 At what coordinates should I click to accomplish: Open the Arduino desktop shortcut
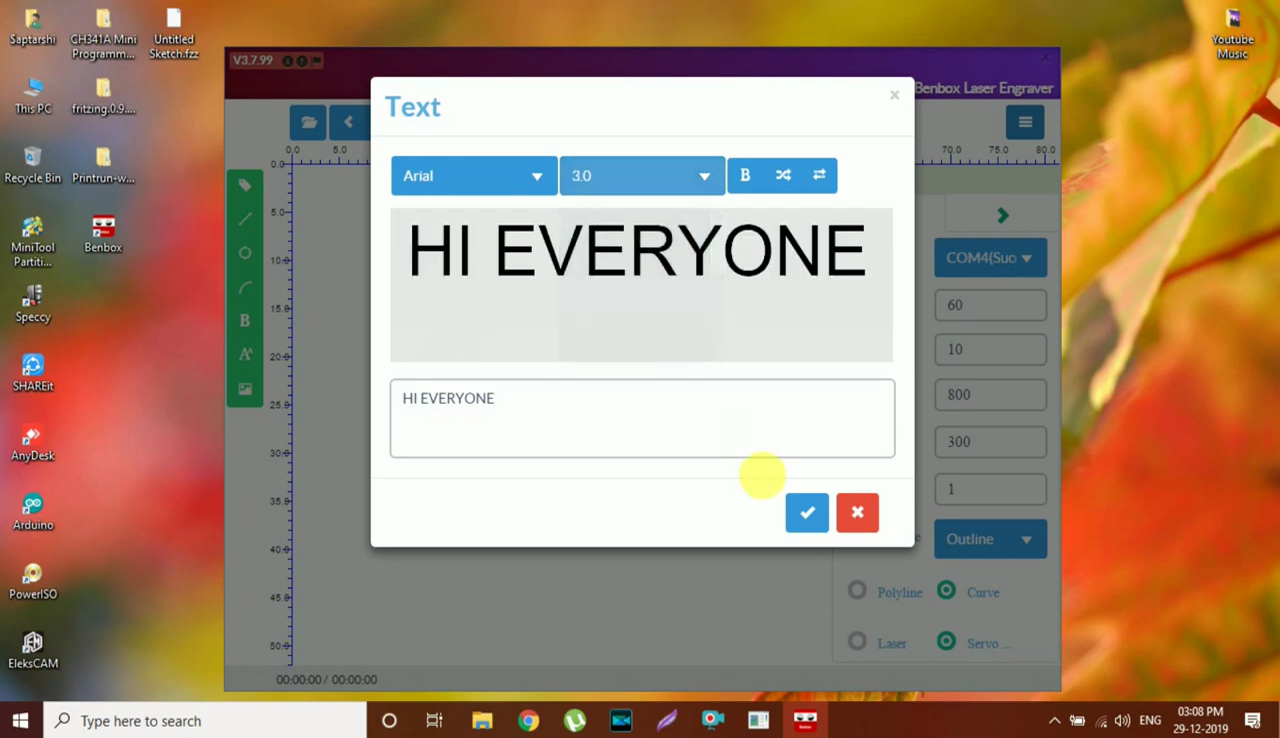tap(33, 512)
